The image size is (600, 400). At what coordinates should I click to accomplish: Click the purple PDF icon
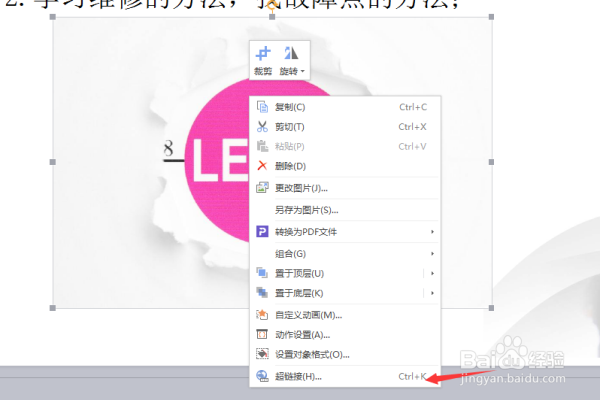click(x=262, y=232)
